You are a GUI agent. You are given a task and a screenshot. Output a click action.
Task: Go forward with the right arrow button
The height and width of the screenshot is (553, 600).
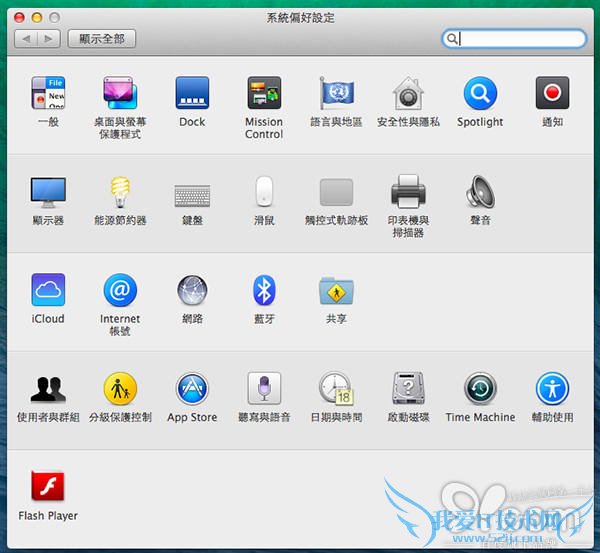pos(49,39)
